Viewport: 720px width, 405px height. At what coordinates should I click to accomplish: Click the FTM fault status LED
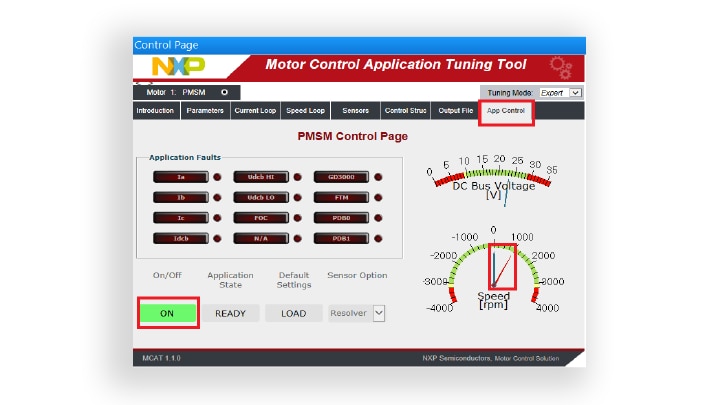pos(378,198)
